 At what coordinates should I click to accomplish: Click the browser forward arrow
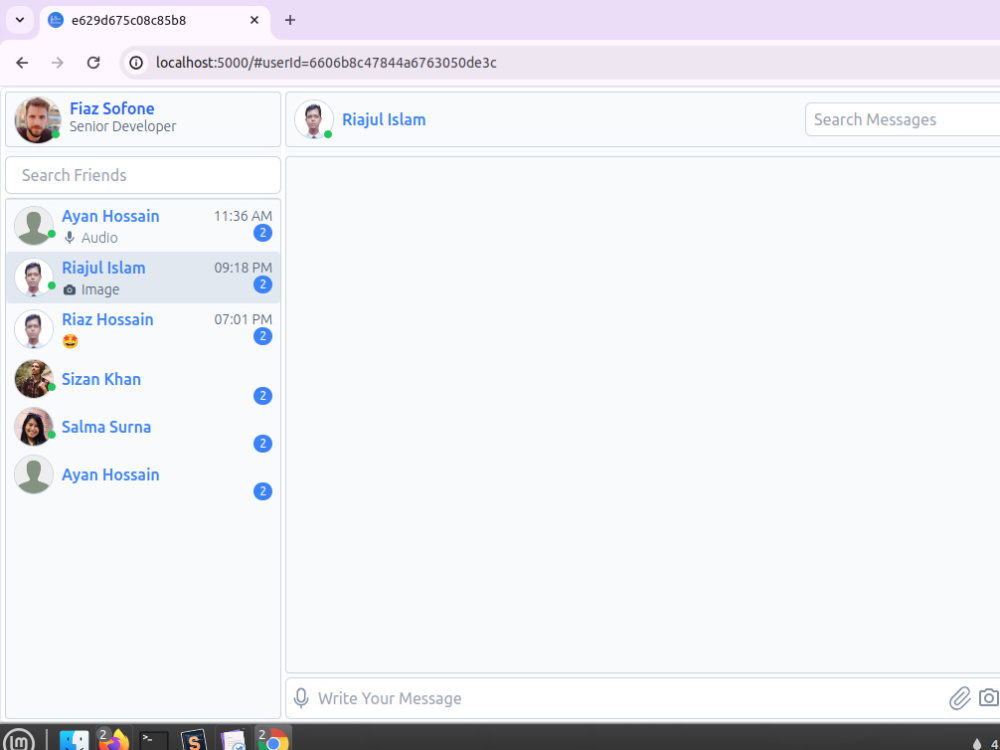57,62
